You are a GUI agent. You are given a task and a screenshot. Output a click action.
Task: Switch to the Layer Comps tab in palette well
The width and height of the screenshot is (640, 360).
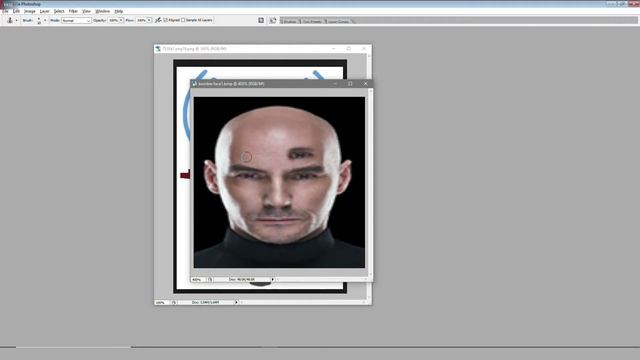click(x=338, y=21)
